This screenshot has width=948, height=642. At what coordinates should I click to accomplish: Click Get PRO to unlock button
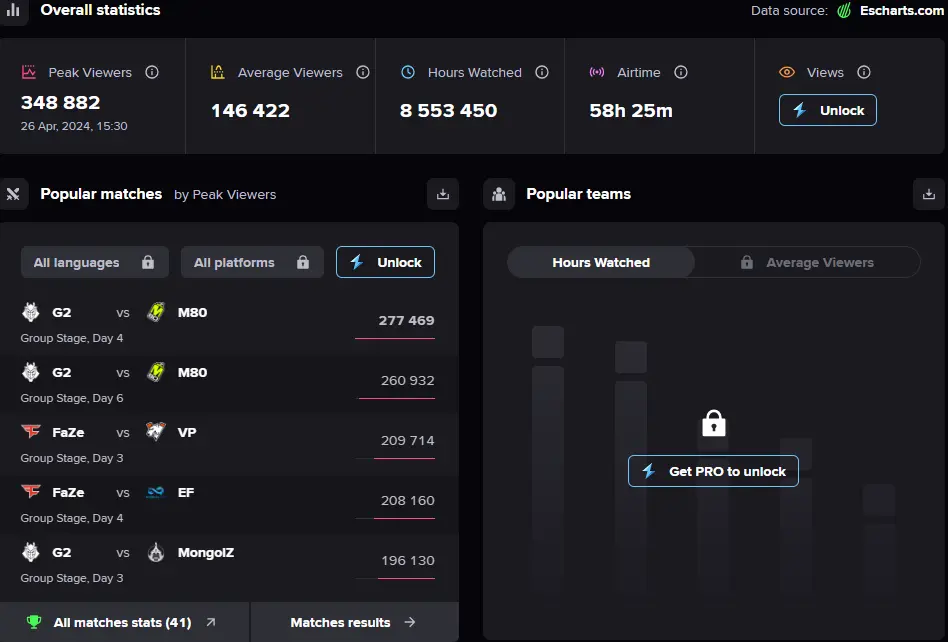coord(713,471)
